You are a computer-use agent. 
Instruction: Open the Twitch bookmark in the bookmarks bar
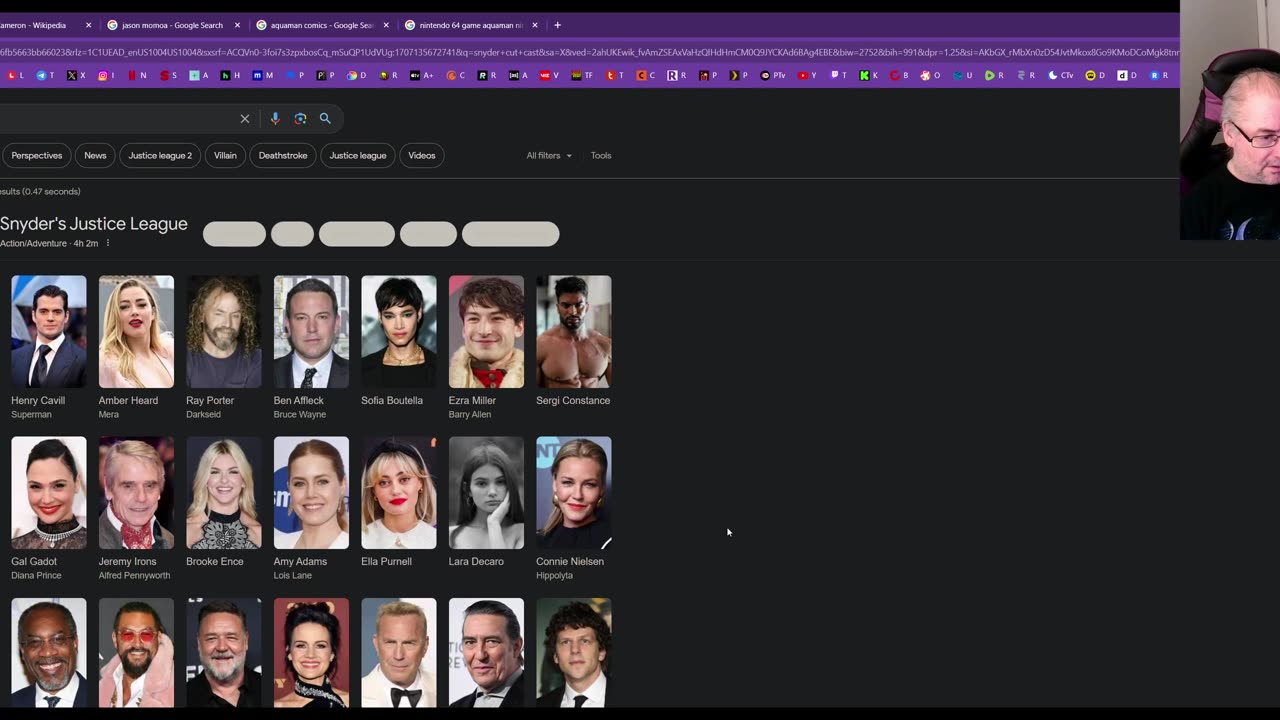point(840,75)
